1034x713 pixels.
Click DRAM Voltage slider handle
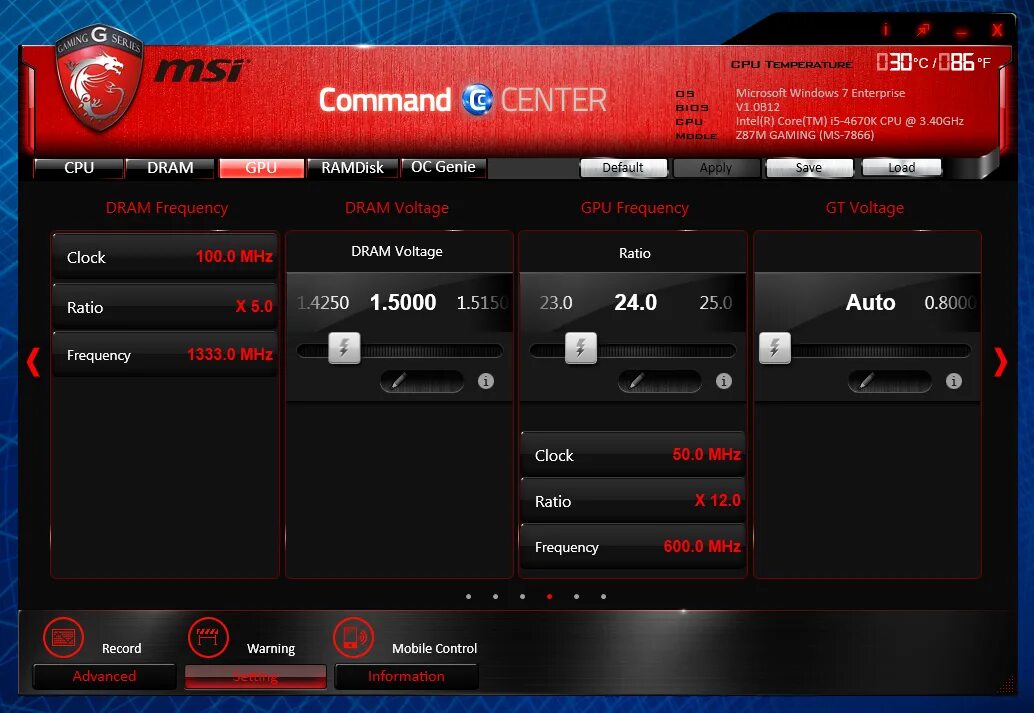click(x=344, y=348)
